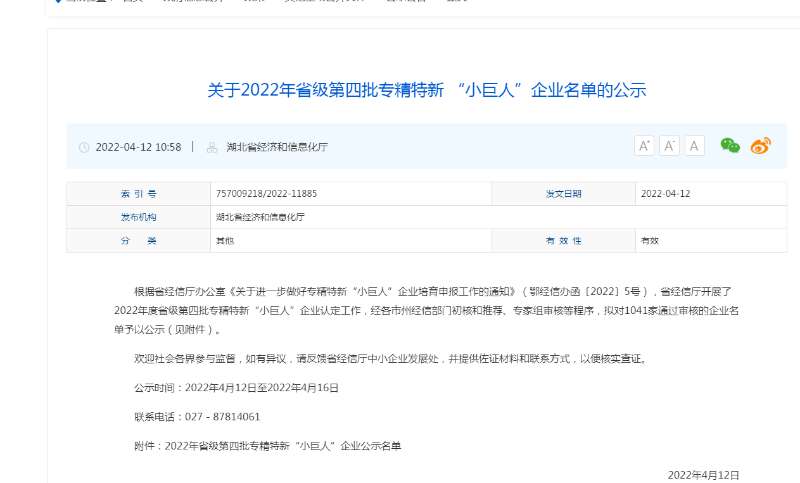Share the notice via the WeChat icon
800x483 pixels.
coord(731,146)
